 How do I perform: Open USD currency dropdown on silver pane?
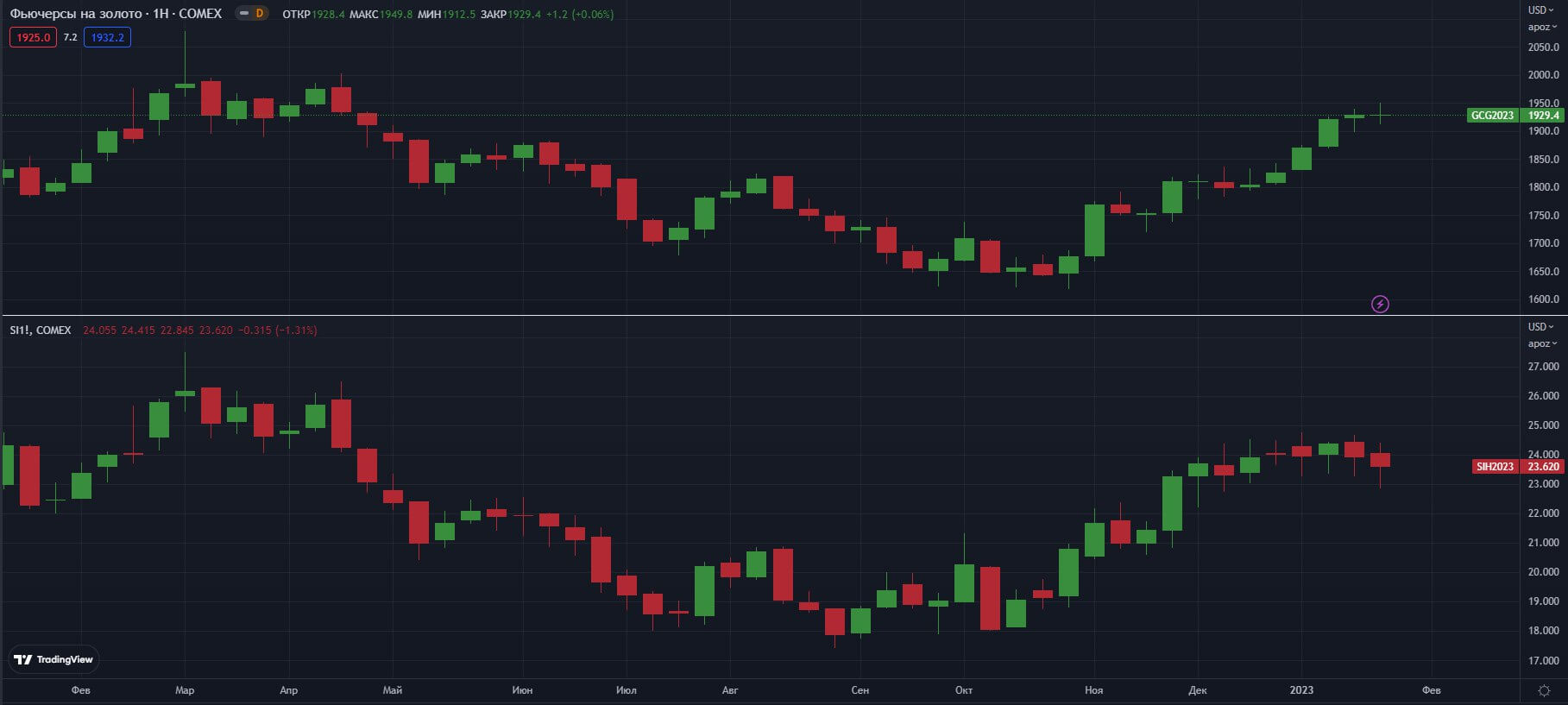[1541, 327]
